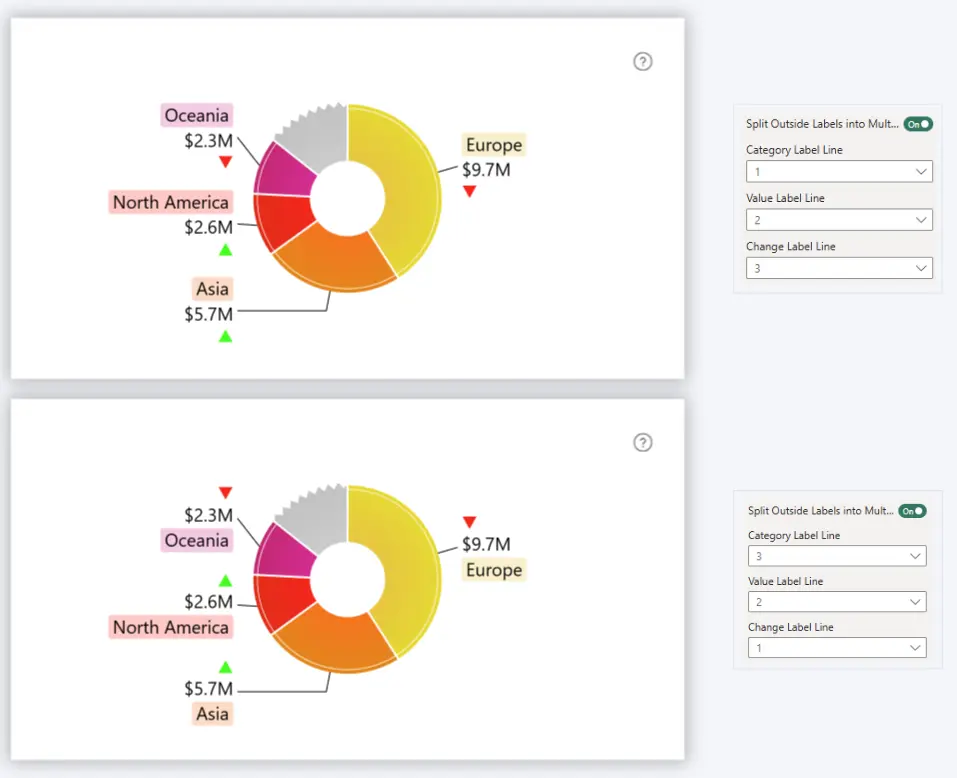Click red down arrow above $9.7M in bottom chart

click(x=469, y=521)
